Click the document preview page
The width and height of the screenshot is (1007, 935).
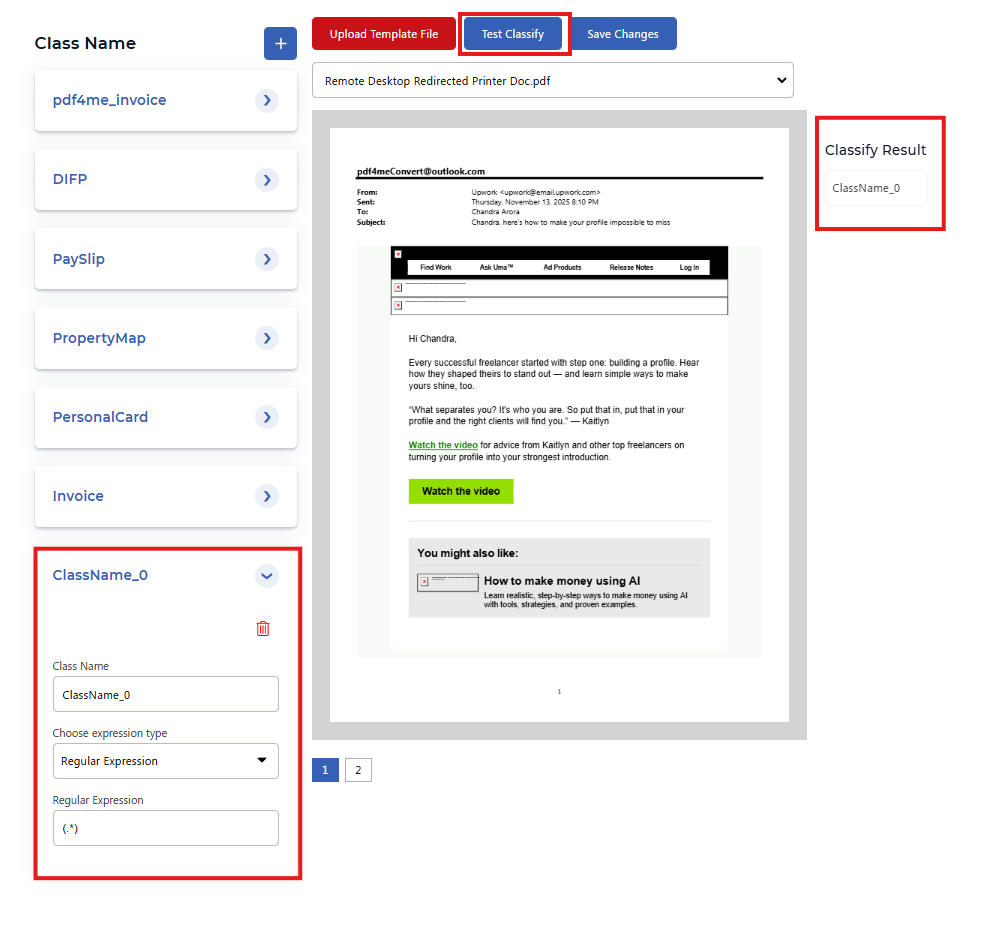click(x=558, y=420)
